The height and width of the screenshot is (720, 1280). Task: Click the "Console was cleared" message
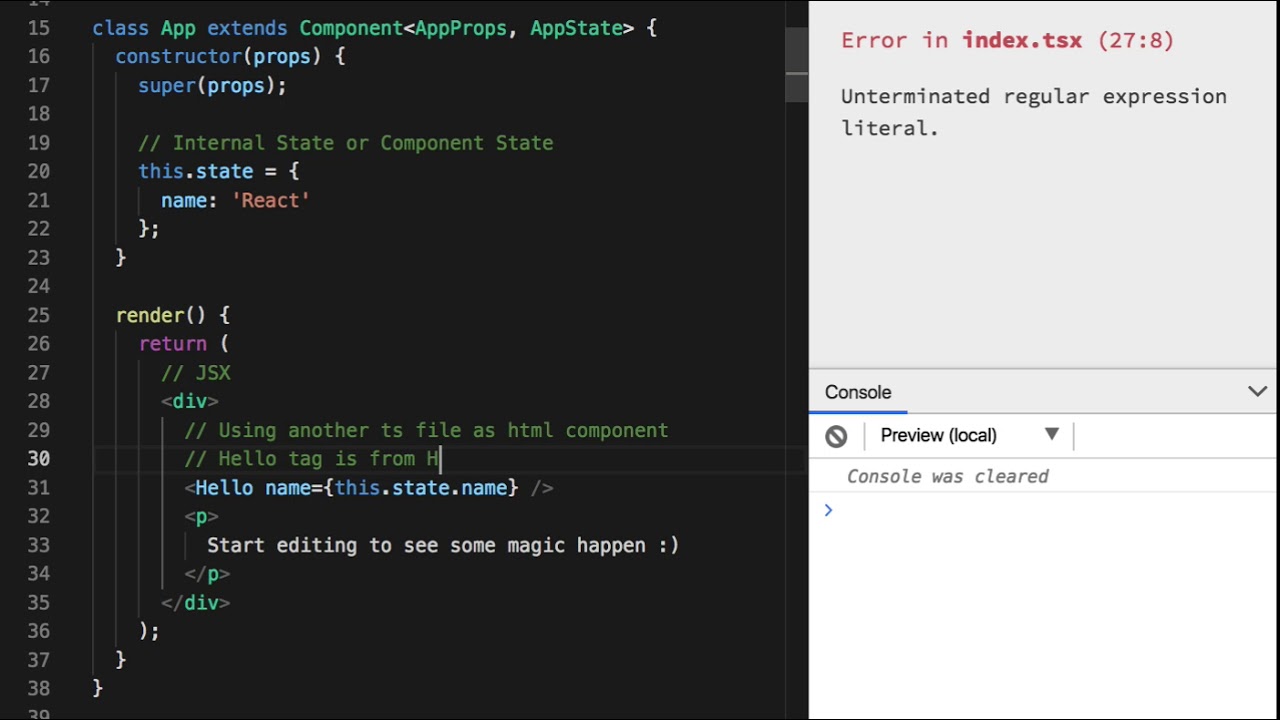click(947, 476)
